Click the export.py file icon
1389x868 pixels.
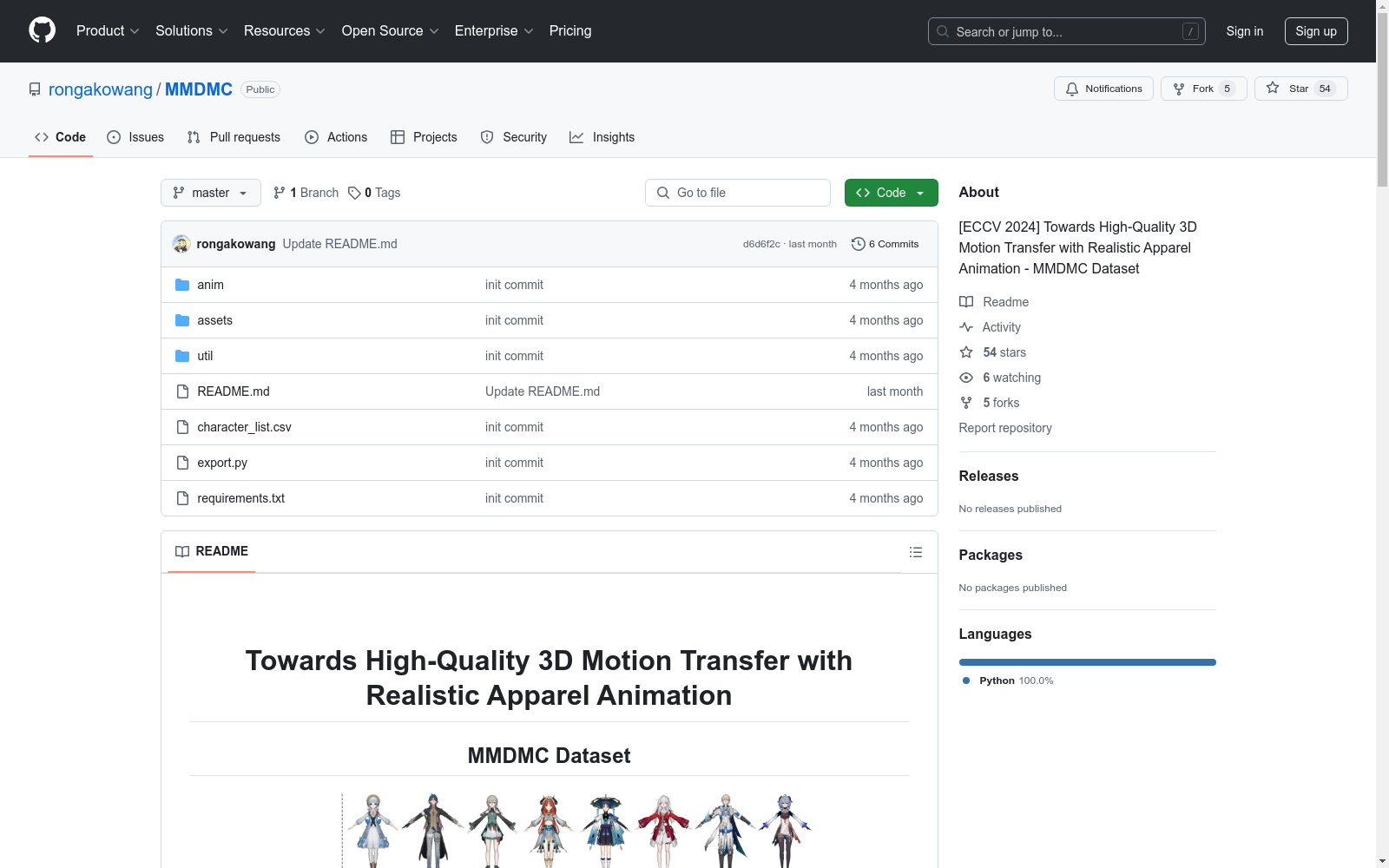(182, 463)
